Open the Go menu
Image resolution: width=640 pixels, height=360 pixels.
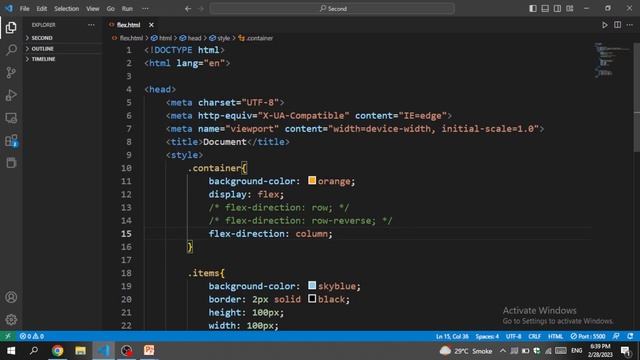pyautogui.click(x=110, y=9)
